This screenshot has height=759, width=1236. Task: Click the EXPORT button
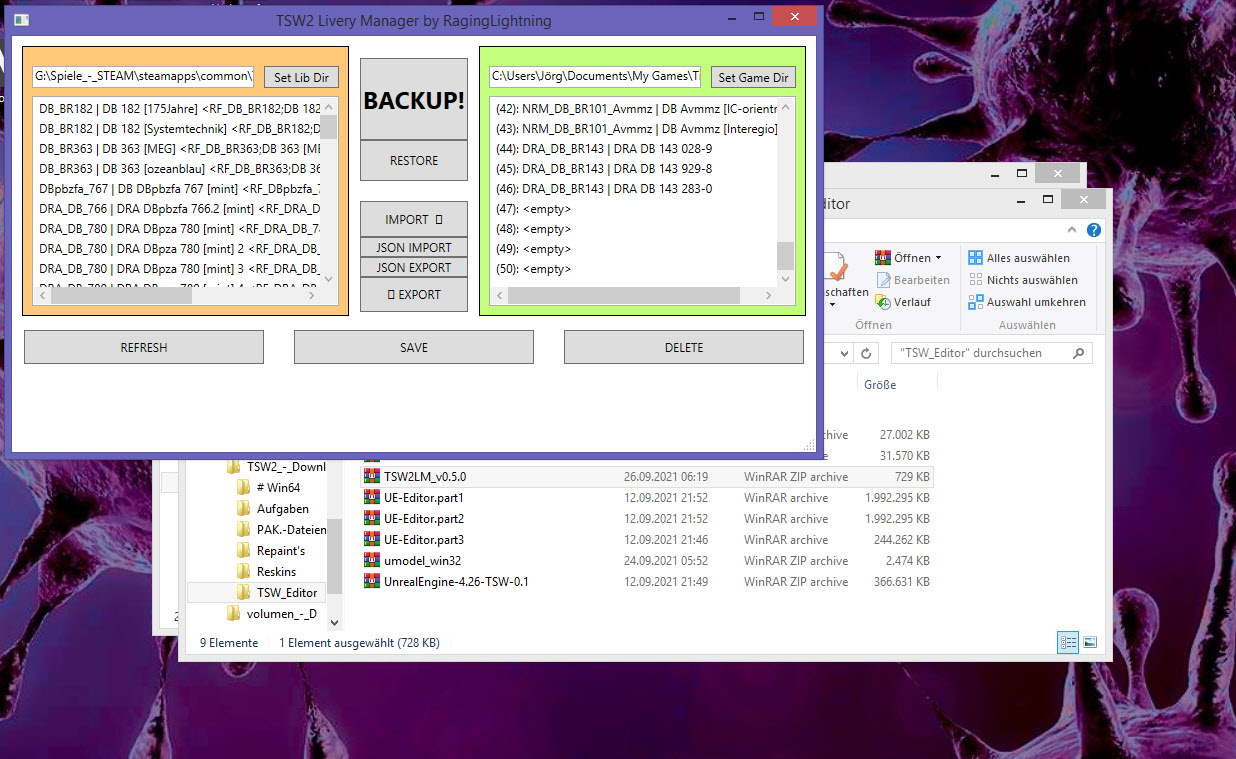[x=414, y=295]
